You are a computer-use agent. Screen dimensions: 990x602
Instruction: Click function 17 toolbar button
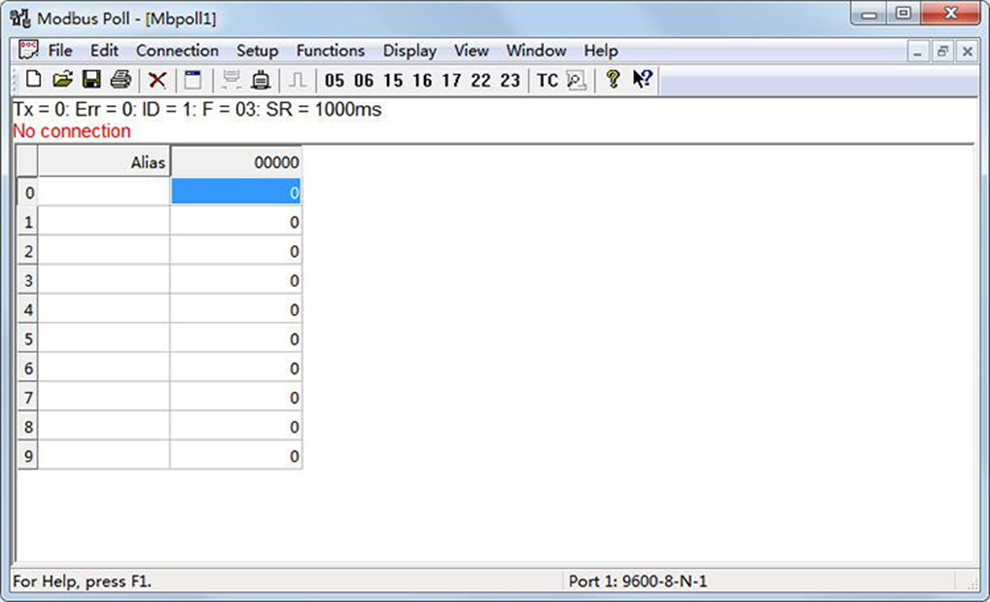pos(451,80)
